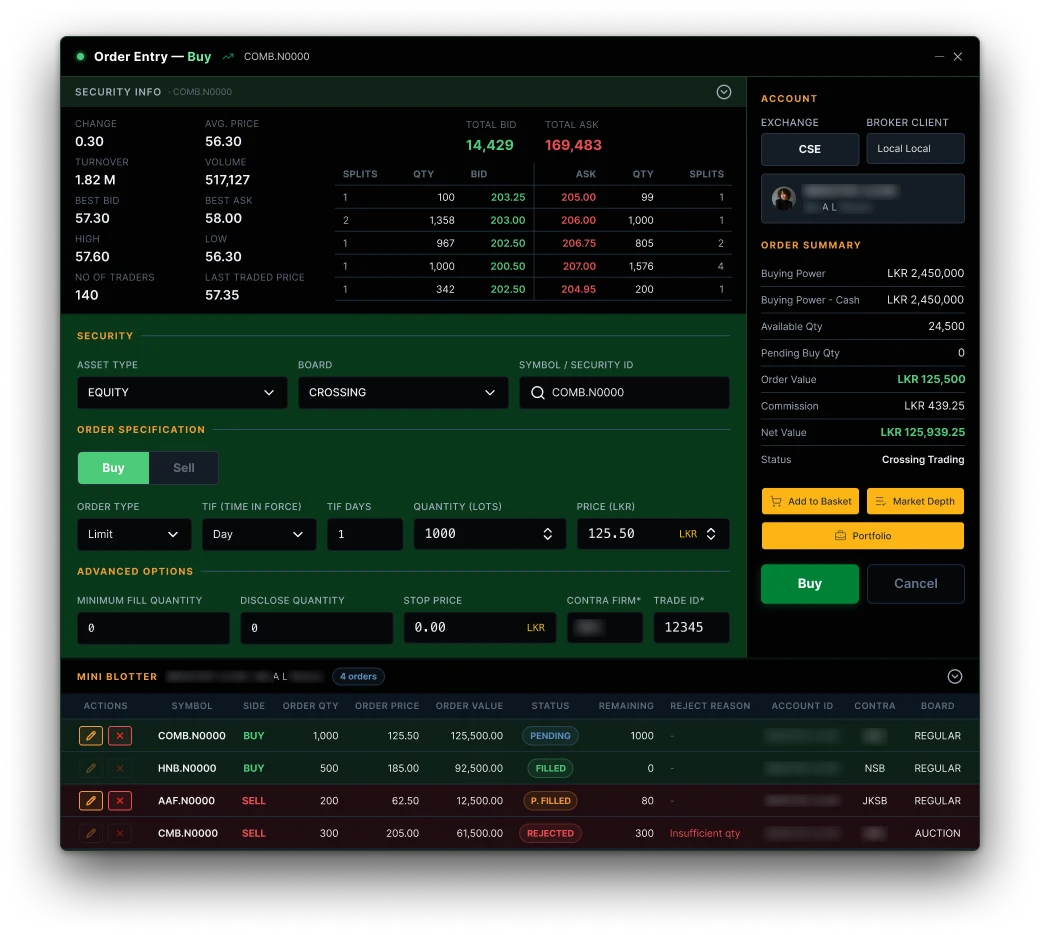Click the Total Ask value 169,483

(x=573, y=145)
